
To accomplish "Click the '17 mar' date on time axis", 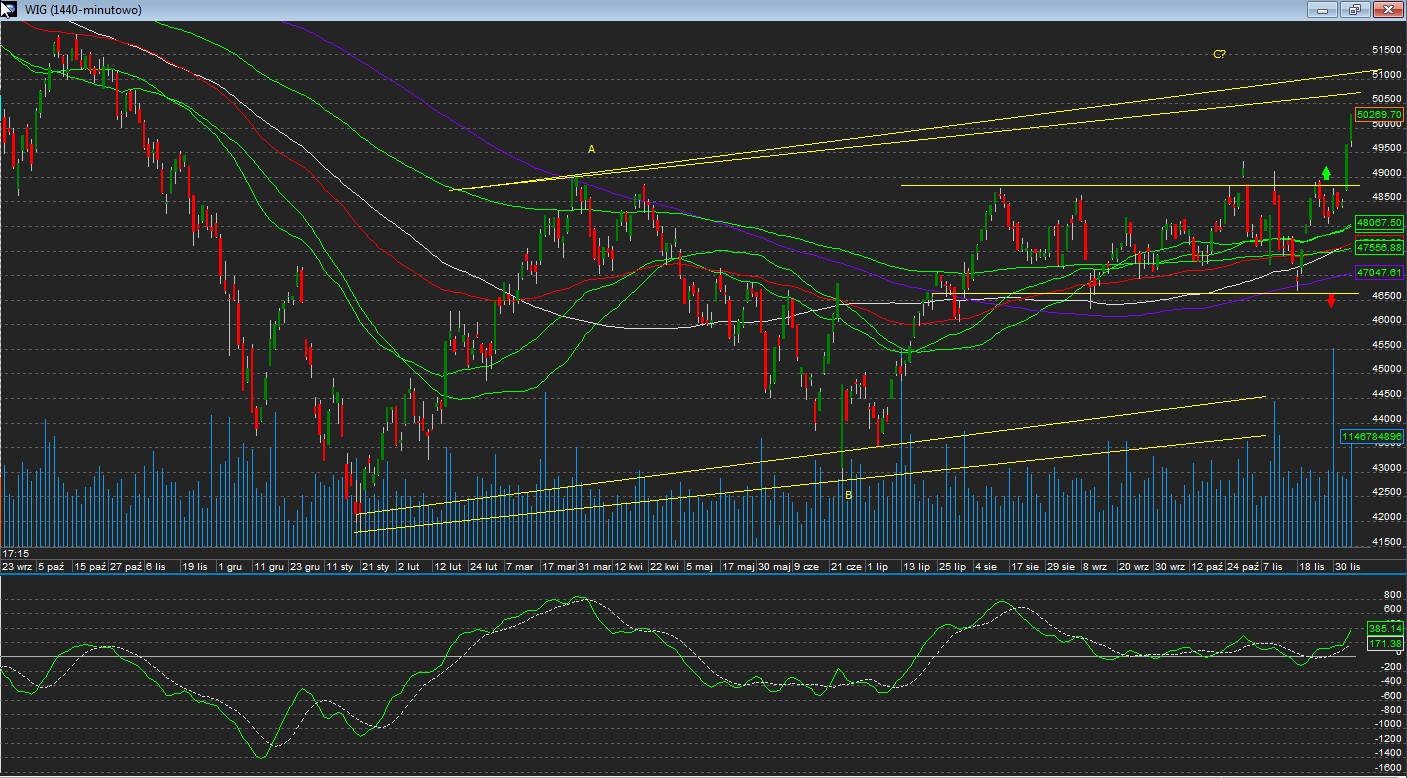I will click(x=558, y=566).
